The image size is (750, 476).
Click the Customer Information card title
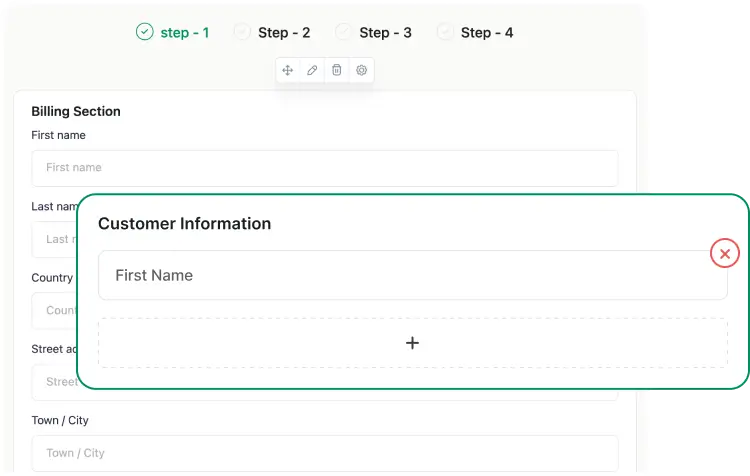coord(184,223)
